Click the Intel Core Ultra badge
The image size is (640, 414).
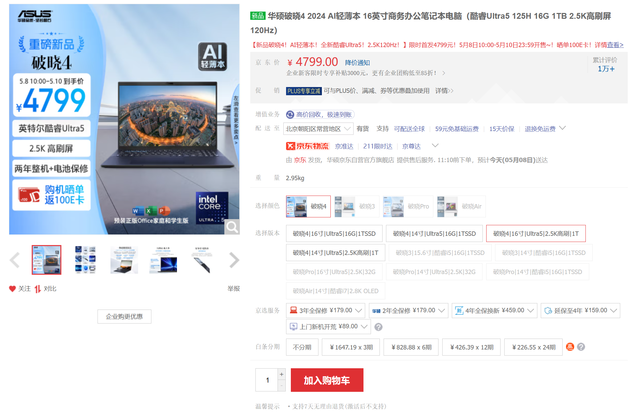point(211,208)
